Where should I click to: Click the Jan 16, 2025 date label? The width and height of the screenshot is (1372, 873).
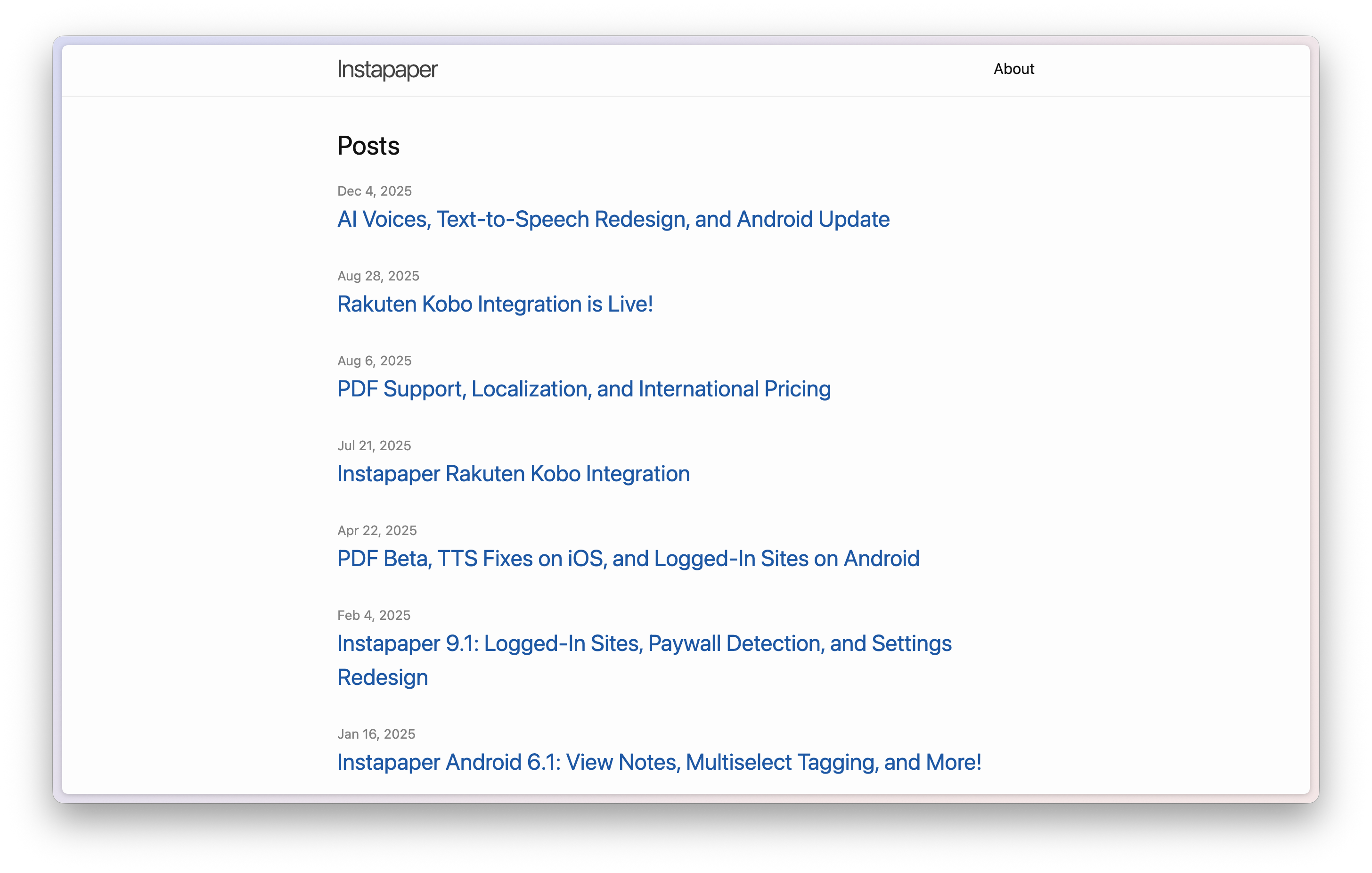click(376, 734)
